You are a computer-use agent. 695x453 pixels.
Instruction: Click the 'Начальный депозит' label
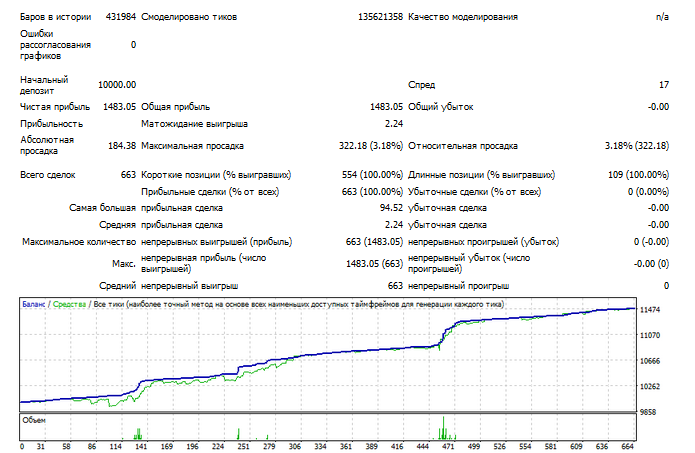coord(44,85)
